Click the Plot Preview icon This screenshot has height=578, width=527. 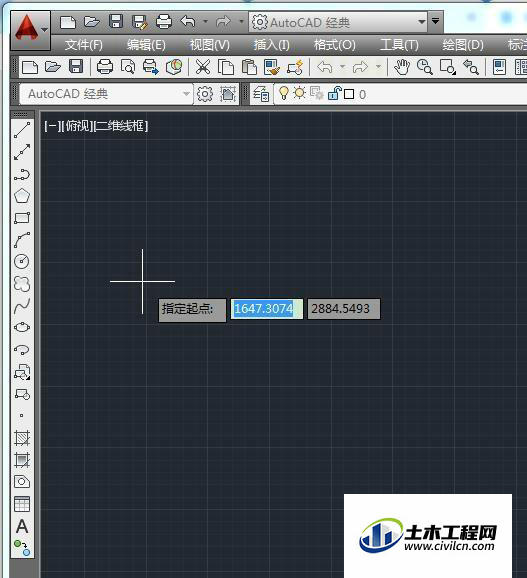tap(128, 67)
